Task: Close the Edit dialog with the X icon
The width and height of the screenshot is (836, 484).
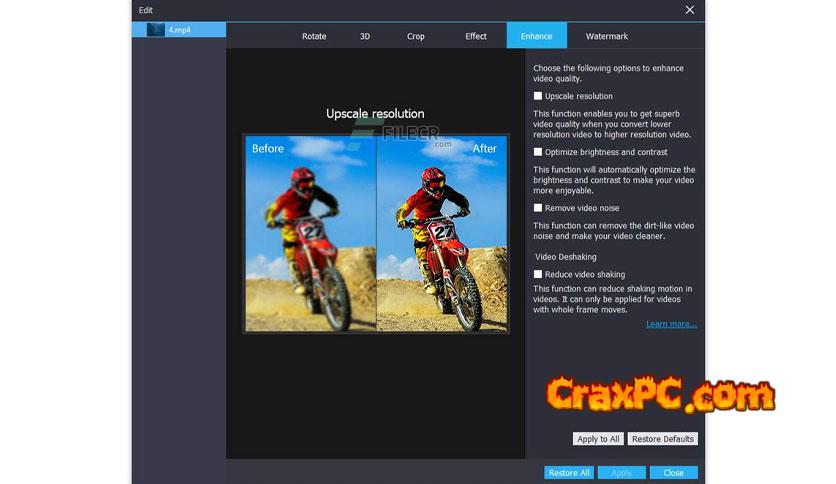Action: point(689,10)
